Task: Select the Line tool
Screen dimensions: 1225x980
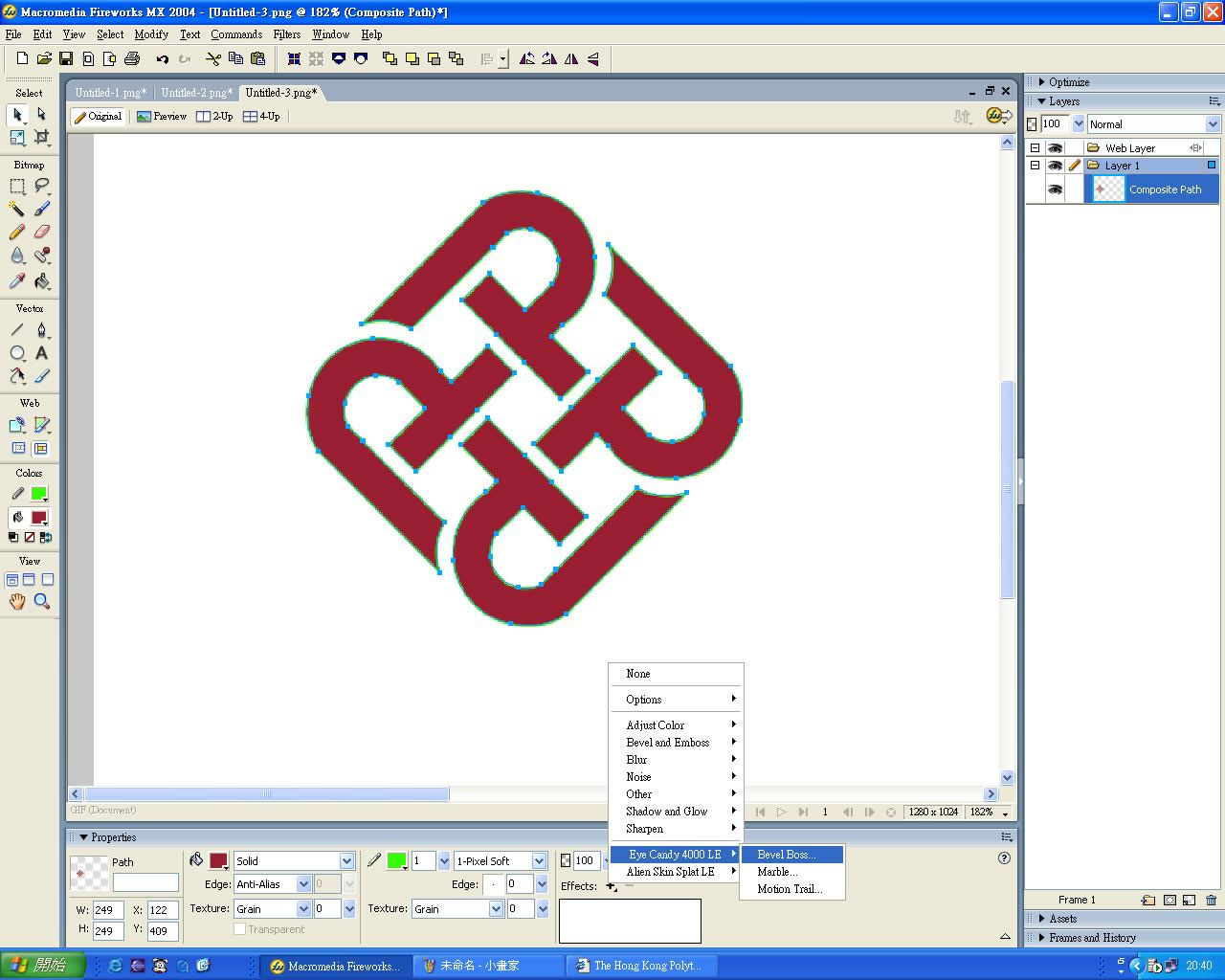Action: click(x=17, y=330)
